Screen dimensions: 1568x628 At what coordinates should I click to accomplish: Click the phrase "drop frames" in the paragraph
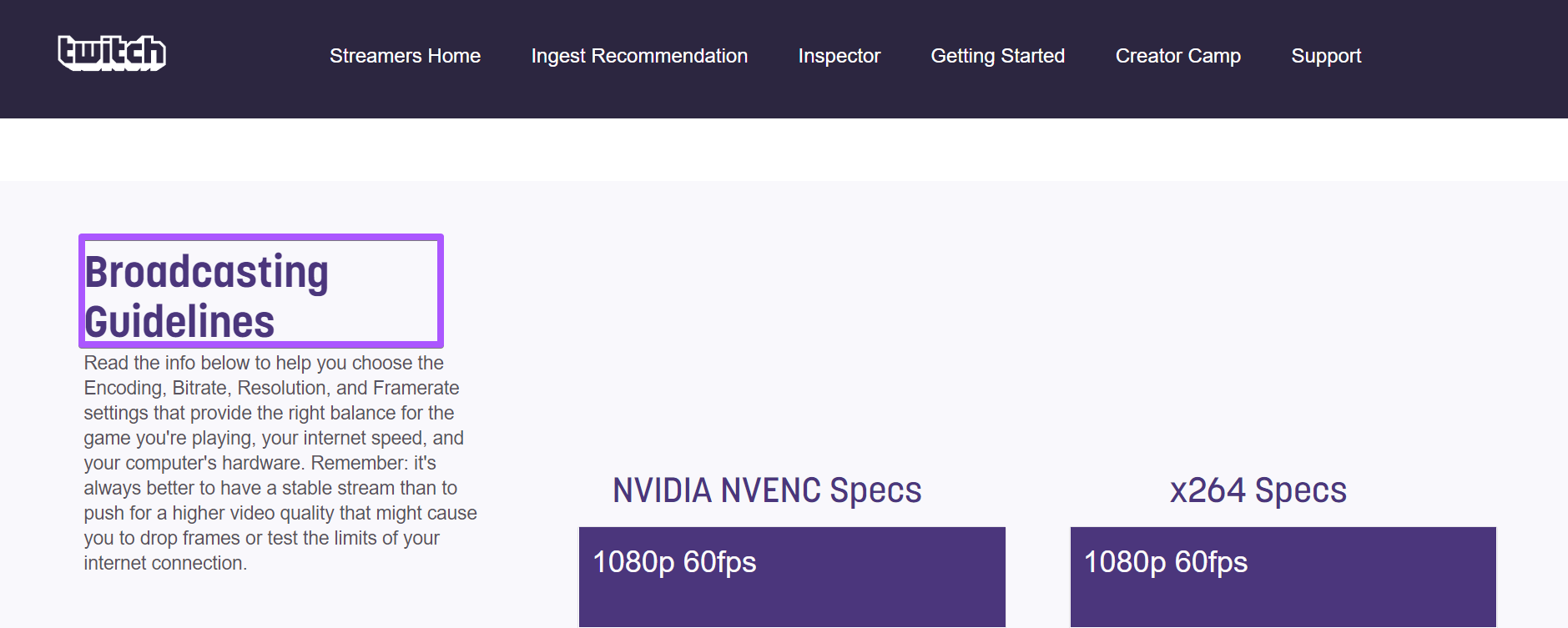coord(190,538)
